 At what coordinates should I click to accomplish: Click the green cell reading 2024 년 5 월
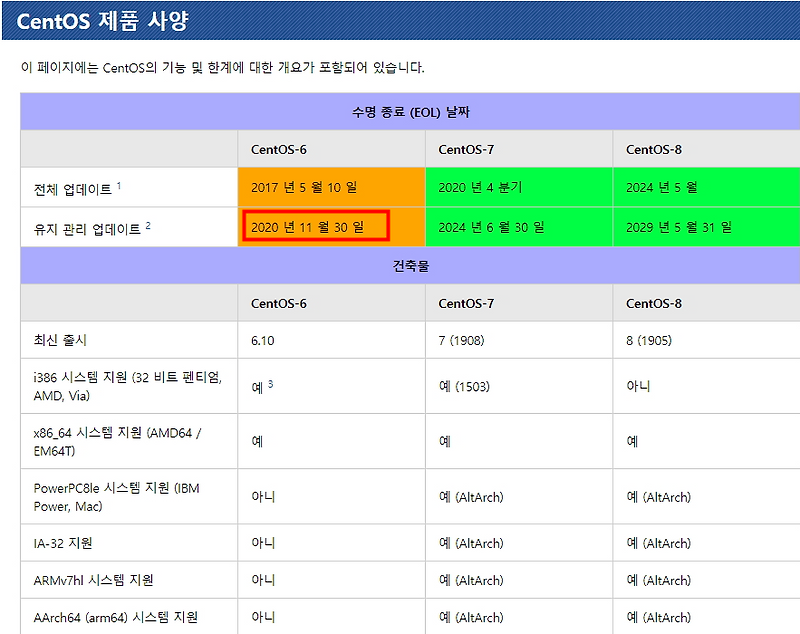pyautogui.click(x=660, y=185)
